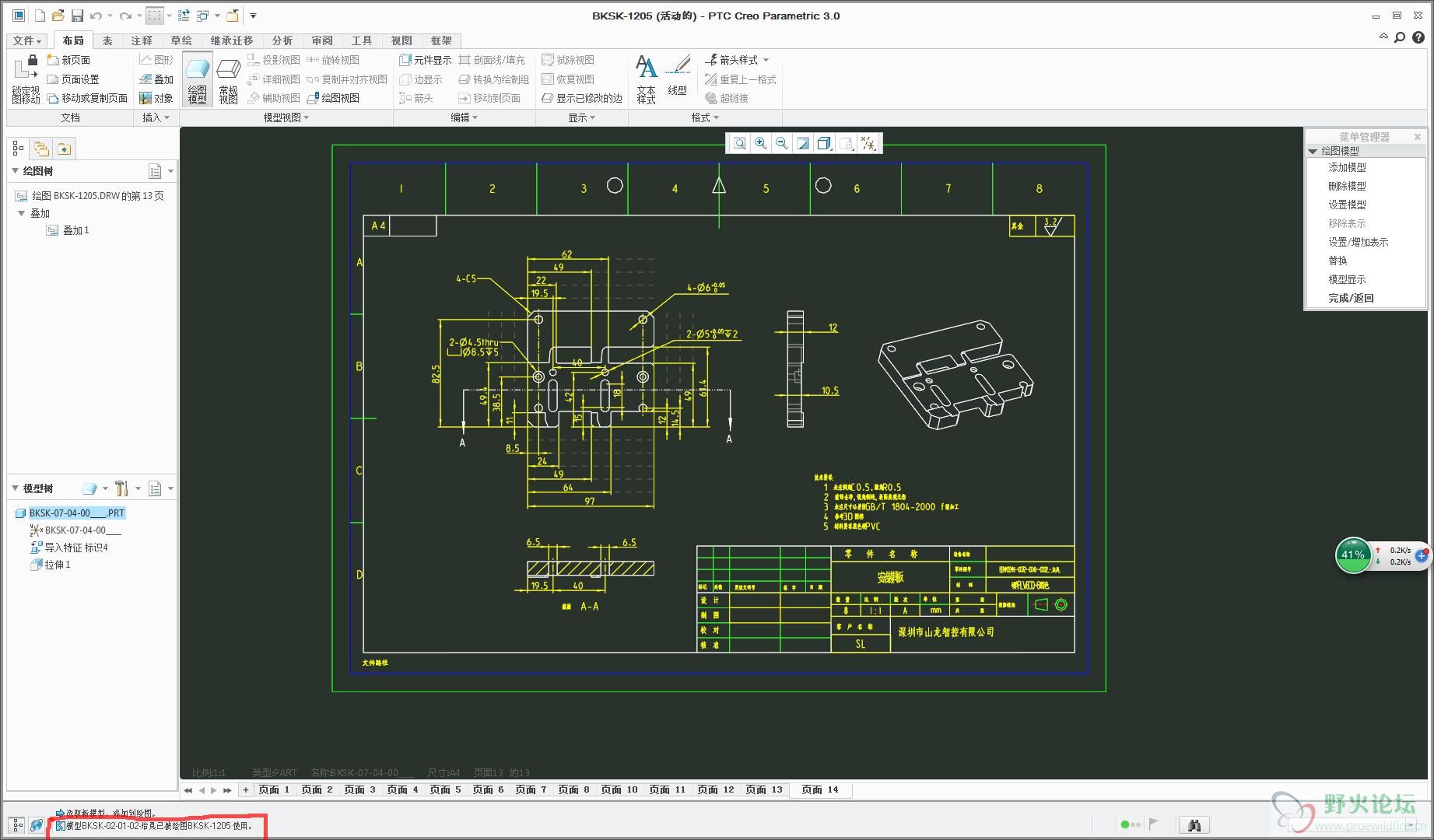The height and width of the screenshot is (840, 1434).
Task: Save drawing using the floppy disk icon
Action: pyautogui.click(x=77, y=16)
